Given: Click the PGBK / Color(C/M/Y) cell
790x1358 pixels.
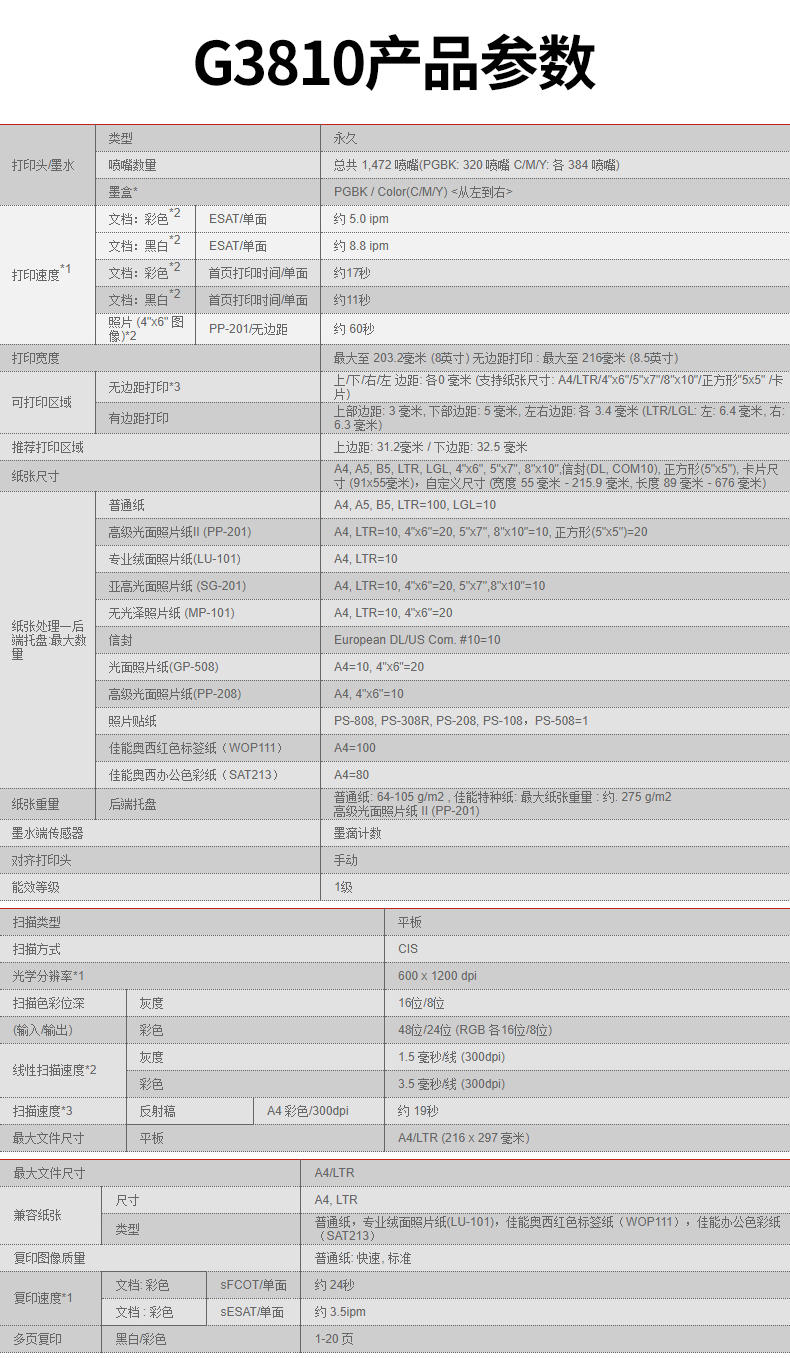Looking at the screenshot, I should tap(422, 192).
